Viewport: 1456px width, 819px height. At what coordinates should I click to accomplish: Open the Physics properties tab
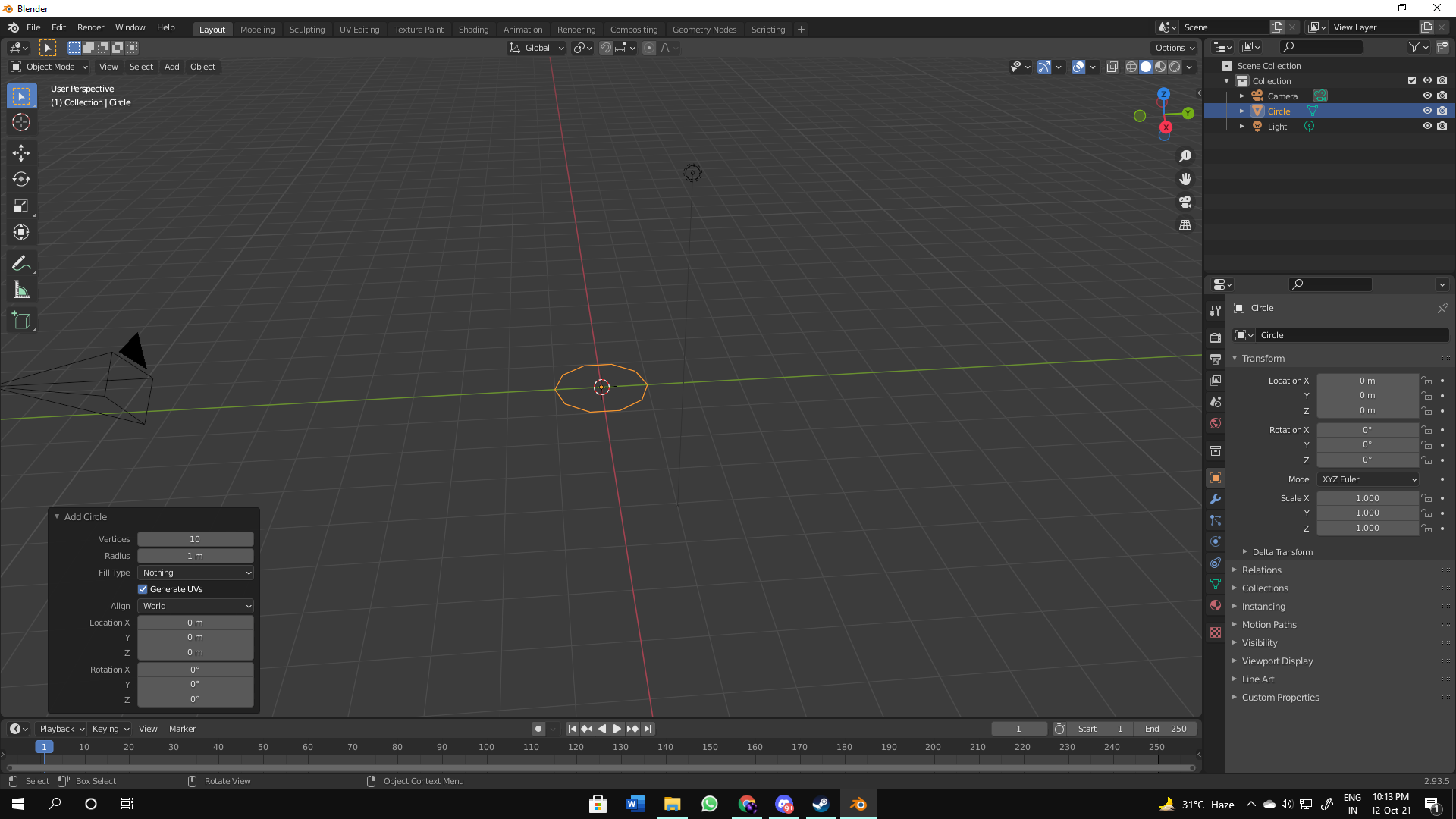click(x=1216, y=541)
